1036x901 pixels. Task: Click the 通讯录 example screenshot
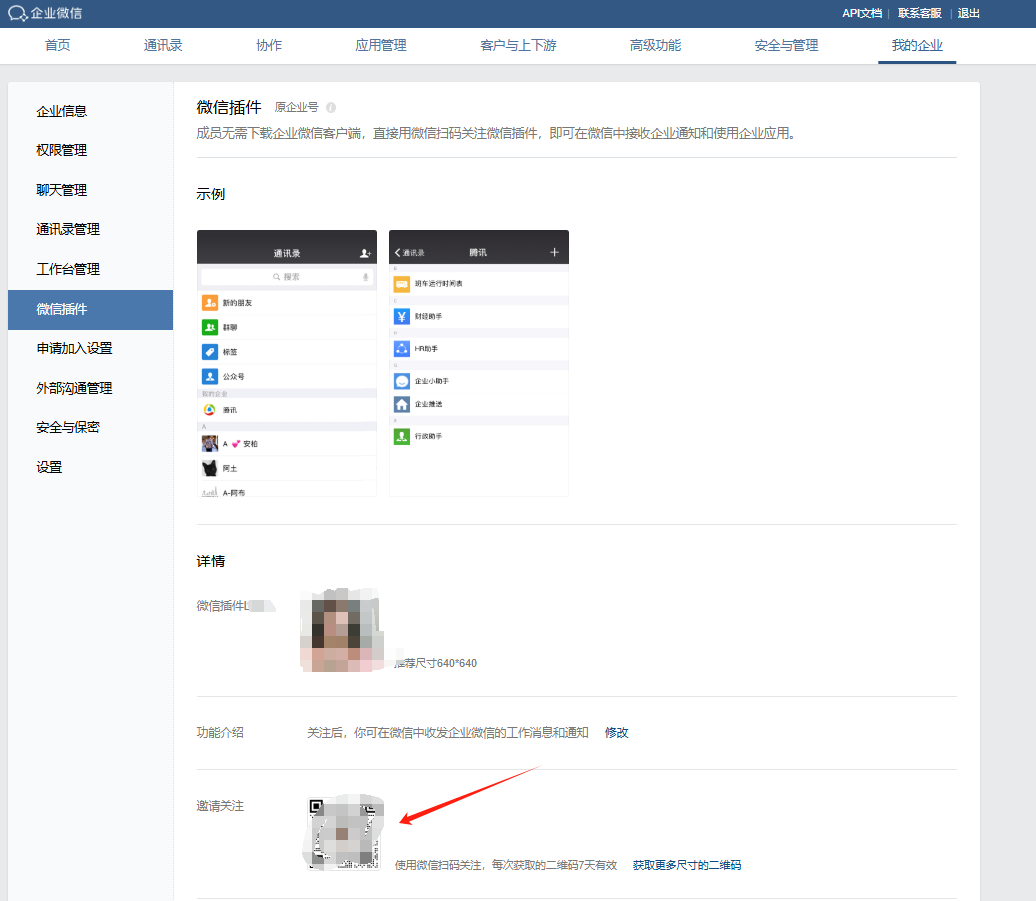point(287,363)
